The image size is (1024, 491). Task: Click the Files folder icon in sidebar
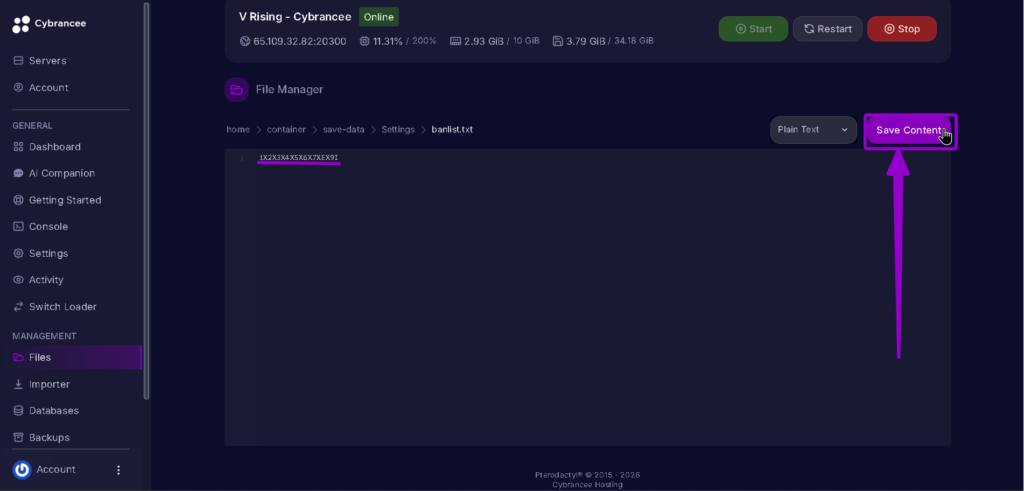click(18, 357)
